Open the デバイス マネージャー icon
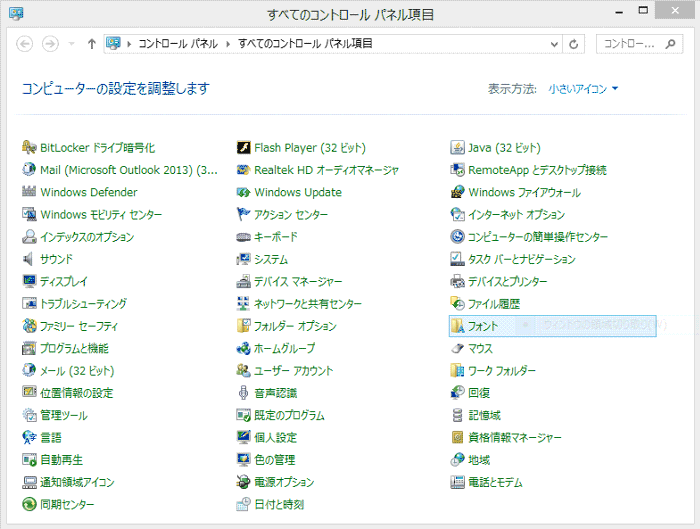This screenshot has width=700, height=529. coord(243,281)
